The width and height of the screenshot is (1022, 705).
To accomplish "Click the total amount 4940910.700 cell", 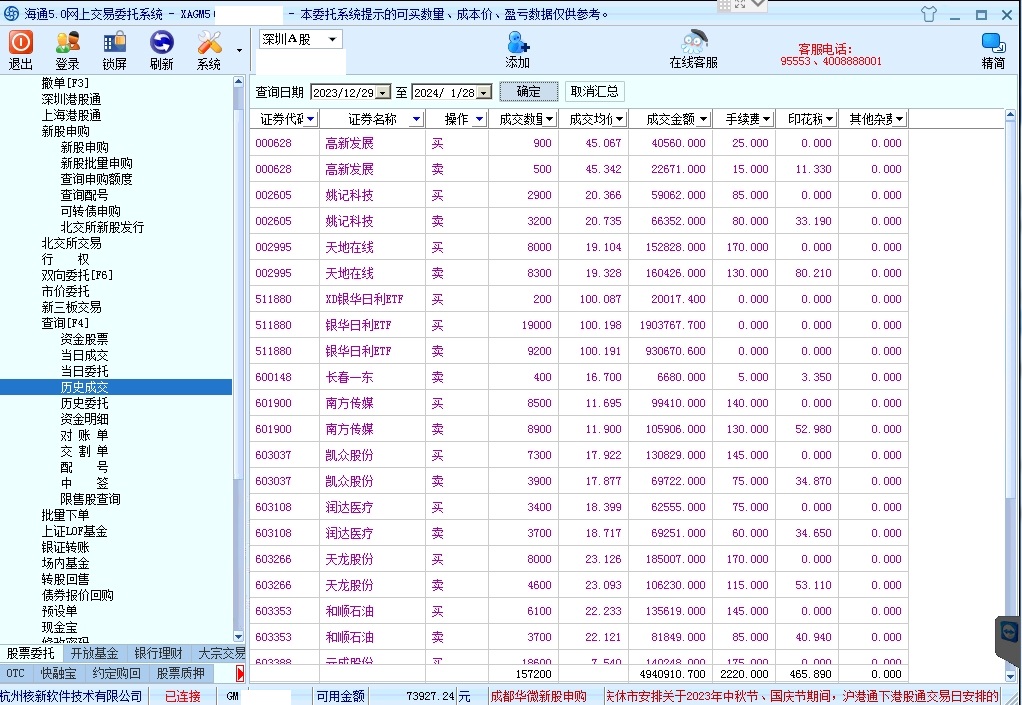I will (672, 674).
